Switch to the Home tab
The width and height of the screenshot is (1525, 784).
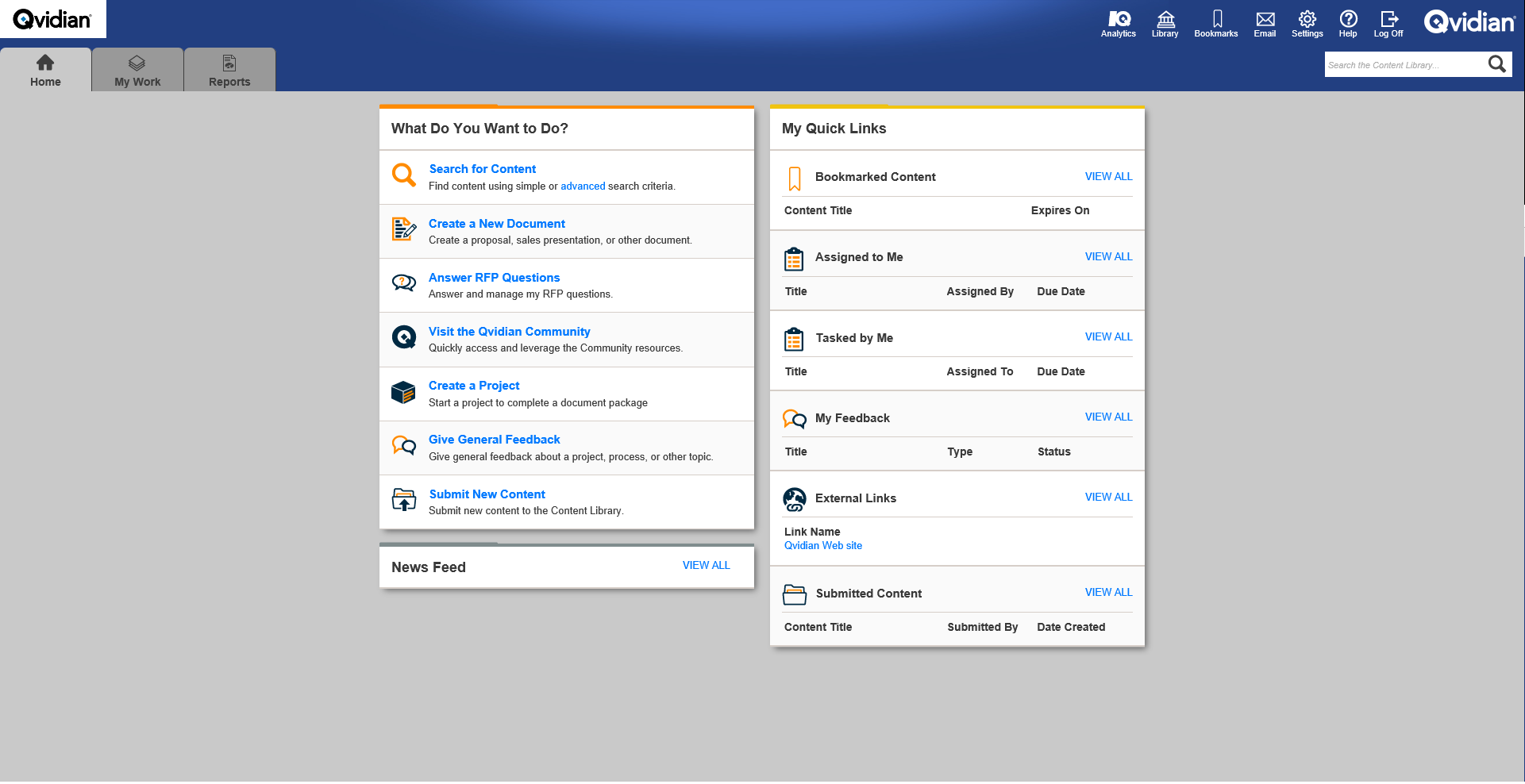45,70
